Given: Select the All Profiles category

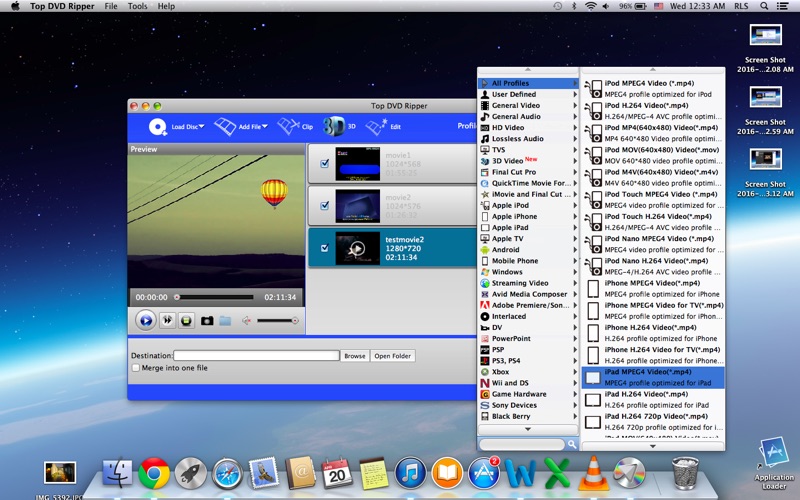Looking at the screenshot, I should pyautogui.click(x=529, y=83).
